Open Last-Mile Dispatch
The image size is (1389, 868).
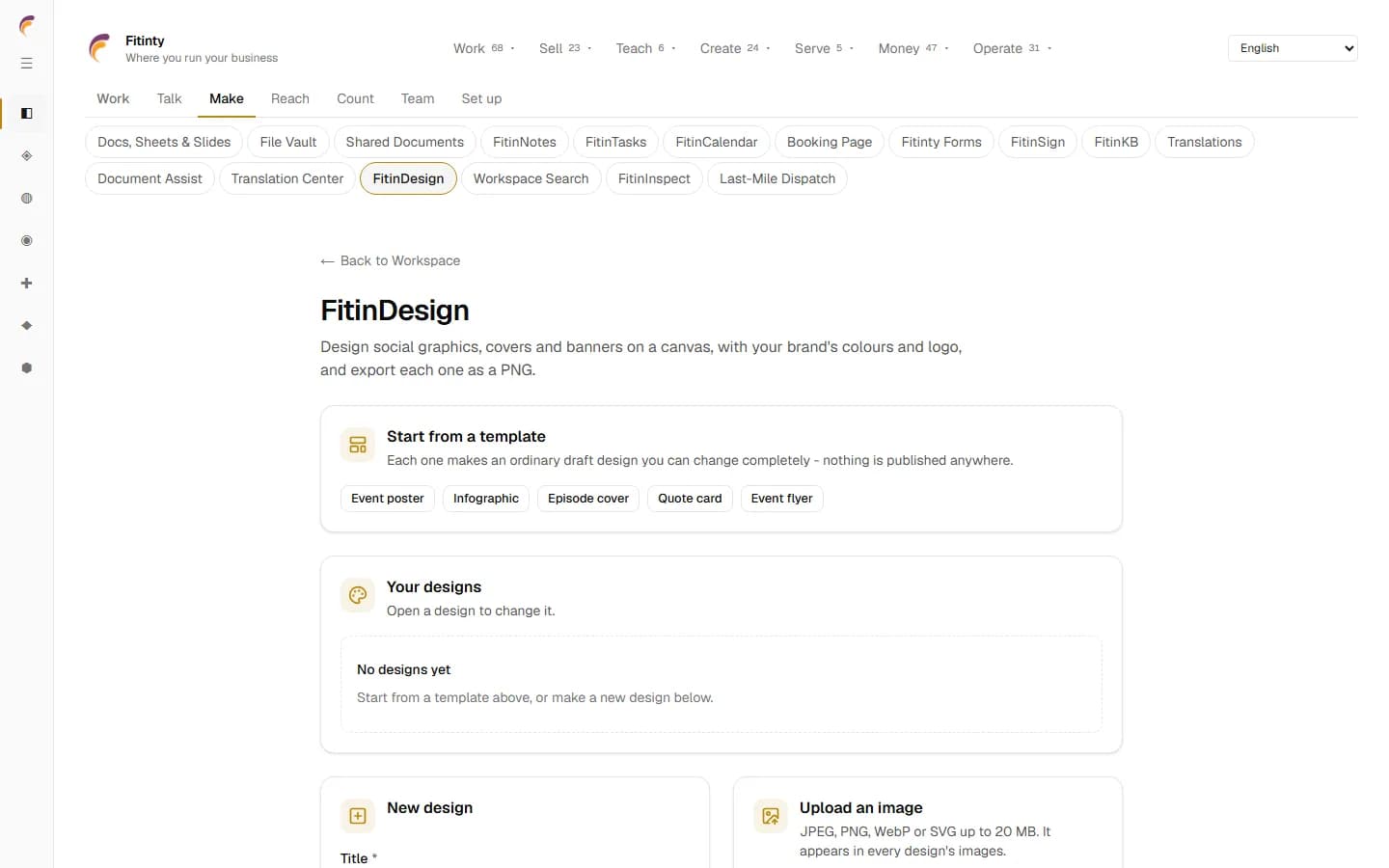pyautogui.click(x=777, y=178)
